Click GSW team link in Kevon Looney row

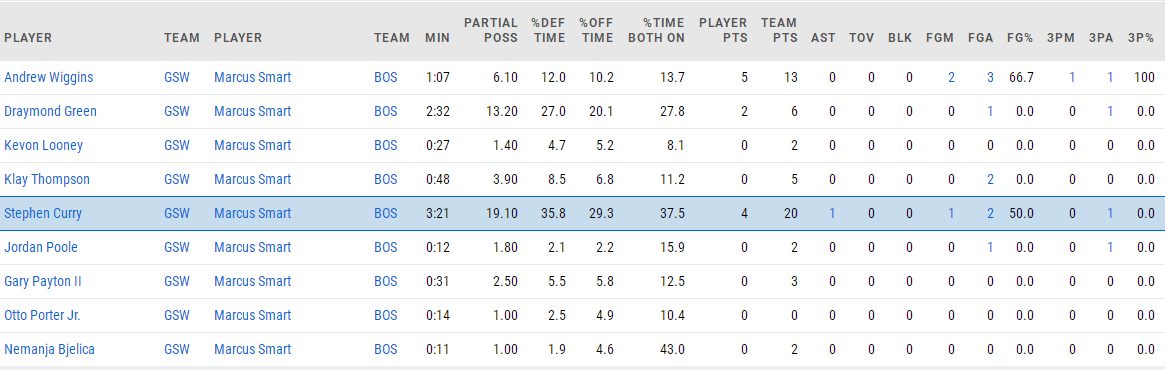(177, 146)
